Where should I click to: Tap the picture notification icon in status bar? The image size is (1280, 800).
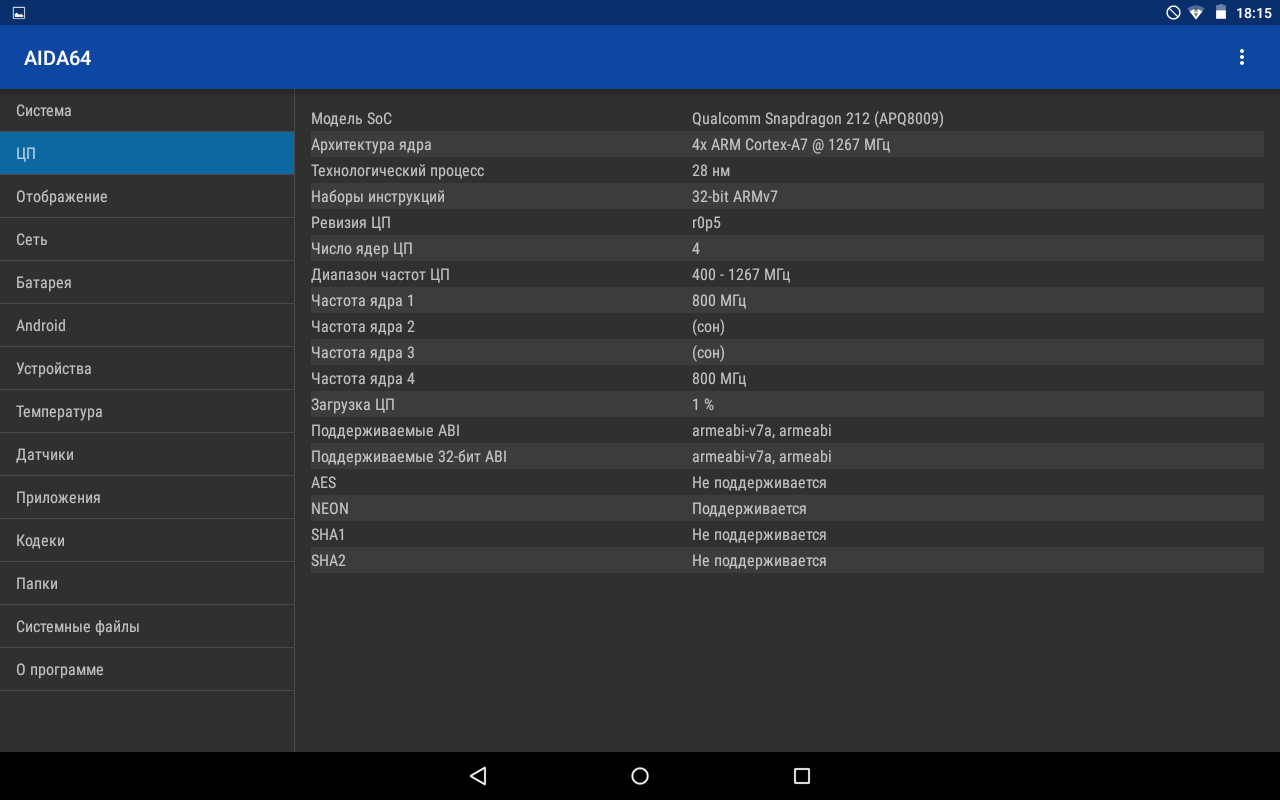19,13
